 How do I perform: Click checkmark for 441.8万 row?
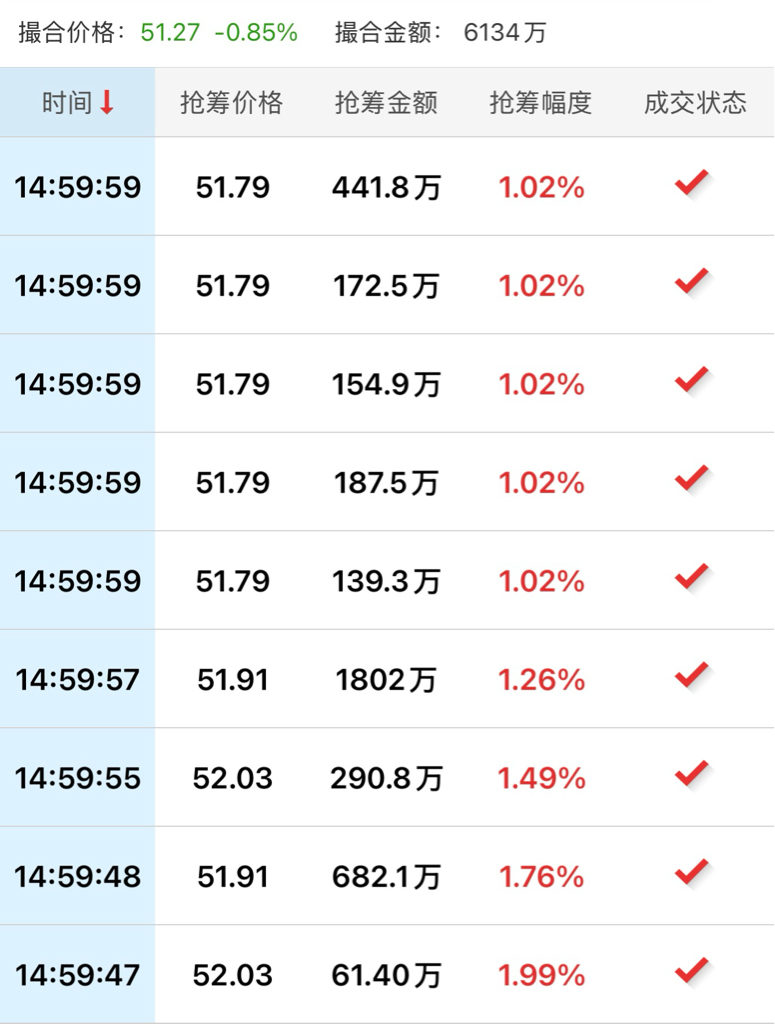[691, 184]
